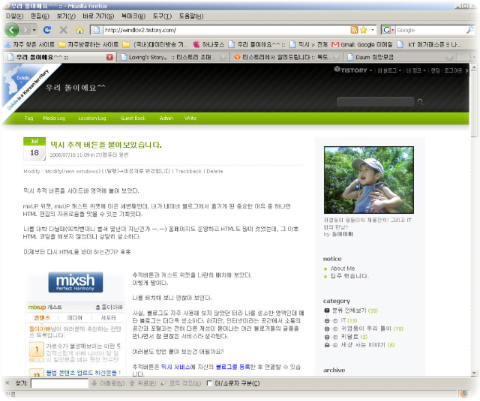Click the Trackback link under post title
Viewport: 480px width, 401px height.
click(189, 171)
